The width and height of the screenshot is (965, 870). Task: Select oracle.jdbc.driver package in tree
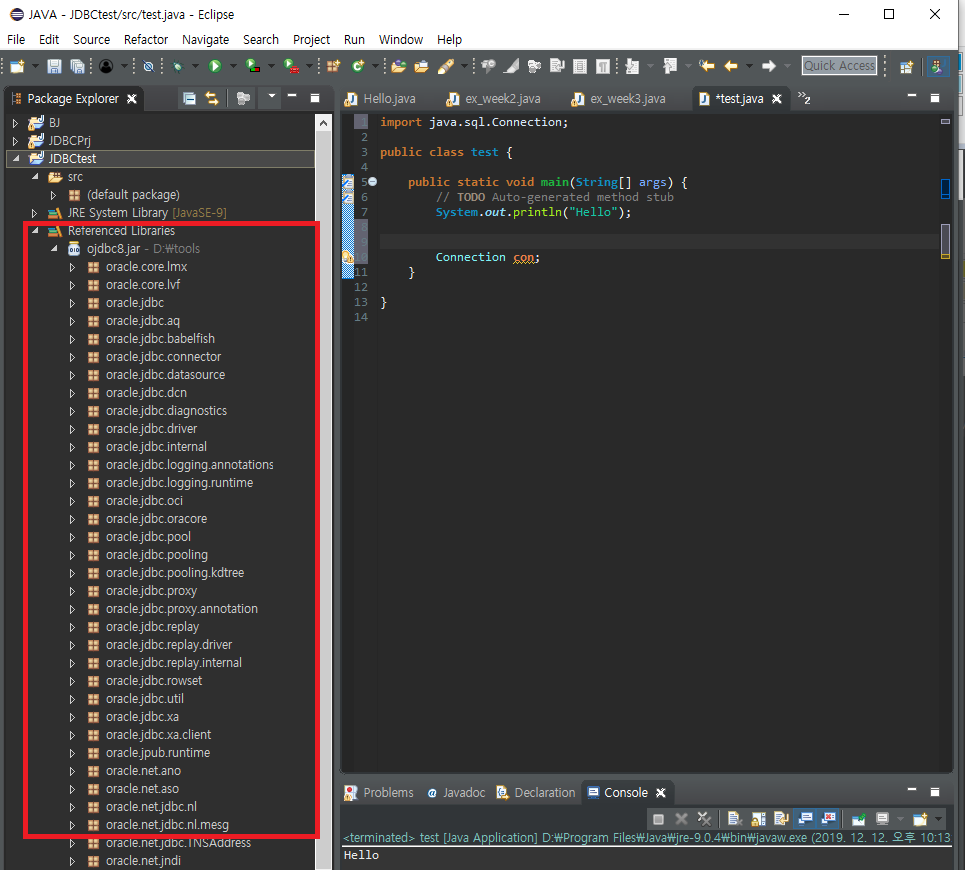pyautogui.click(x=151, y=429)
